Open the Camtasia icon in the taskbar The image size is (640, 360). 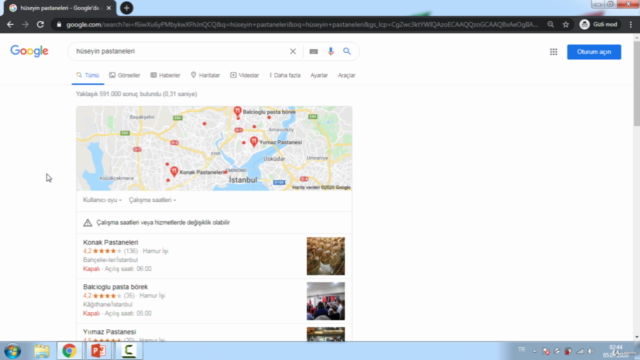(129, 351)
